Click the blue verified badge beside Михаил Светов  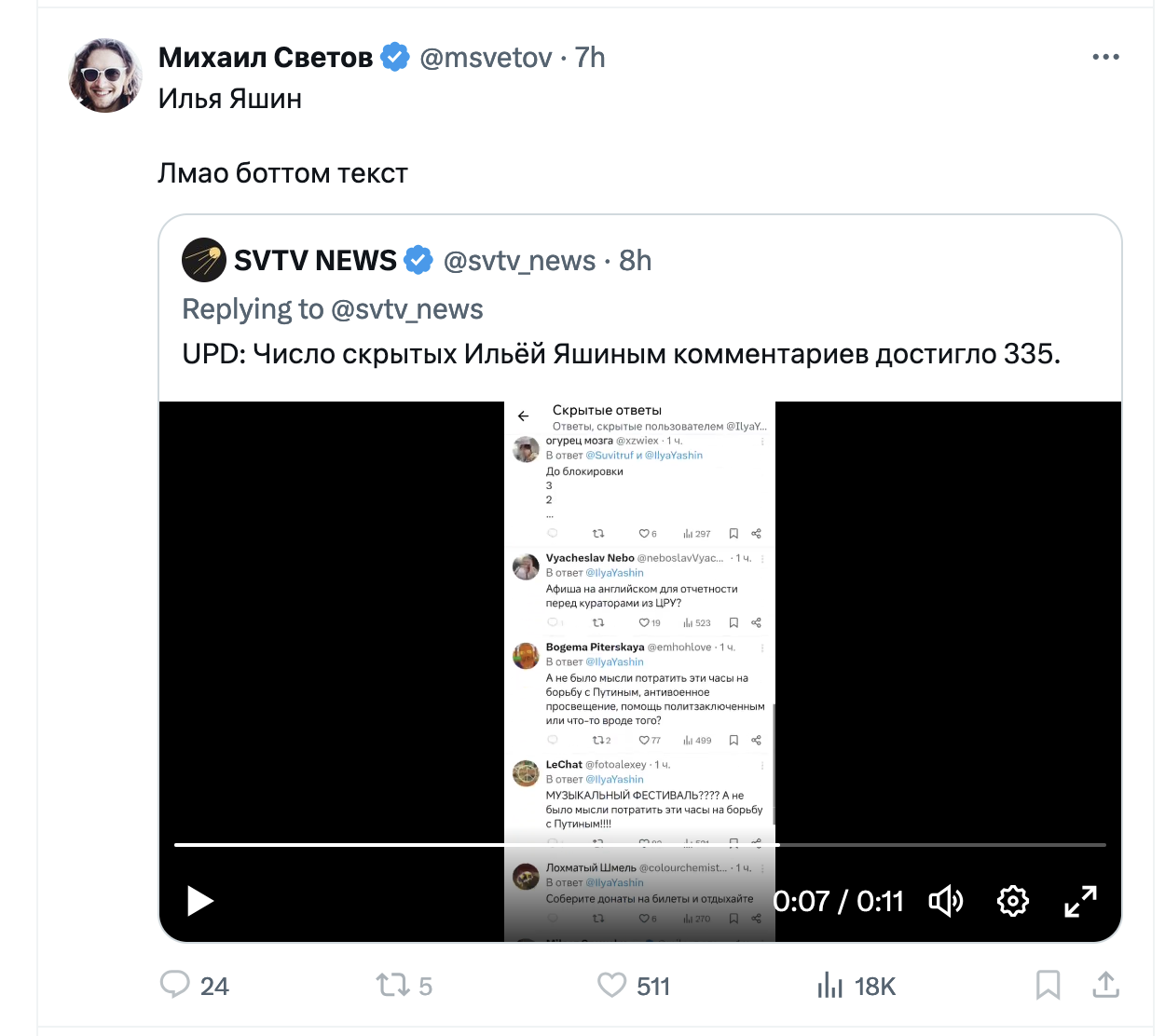tap(396, 58)
